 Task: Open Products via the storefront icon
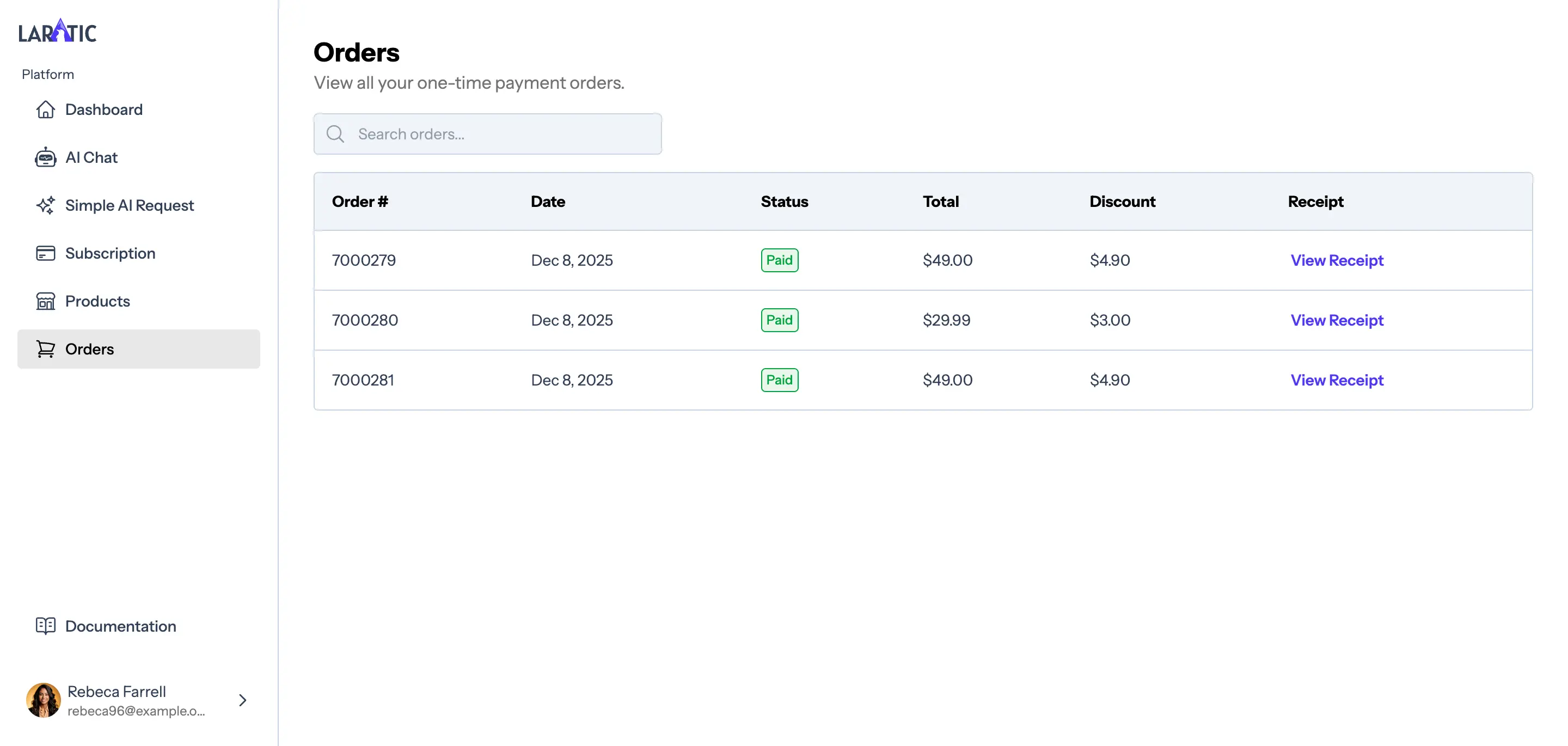click(x=46, y=301)
